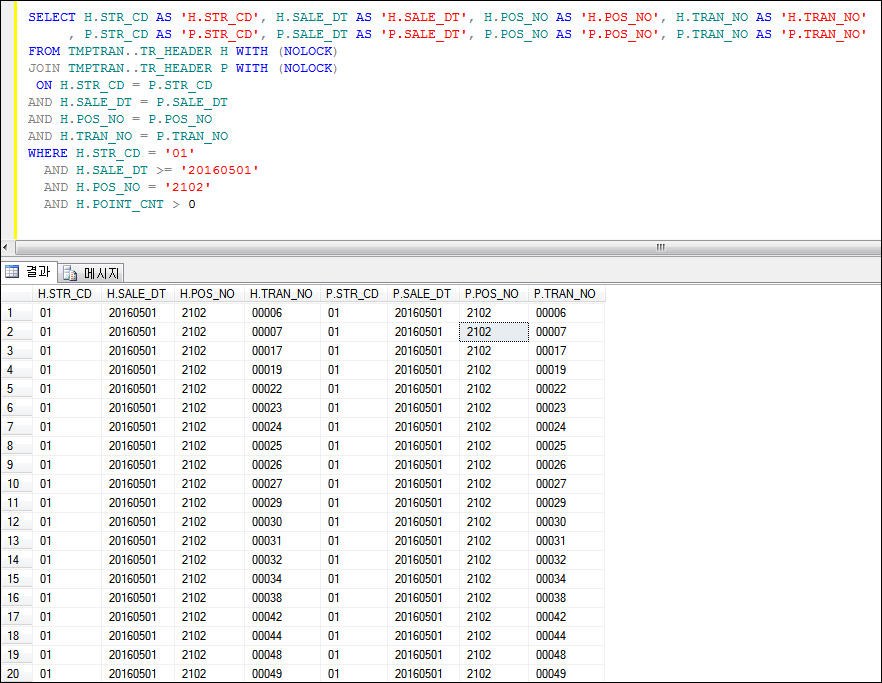The image size is (882, 683).
Task: Select the H.TRAN_NO column header
Action: pyautogui.click(x=282, y=294)
